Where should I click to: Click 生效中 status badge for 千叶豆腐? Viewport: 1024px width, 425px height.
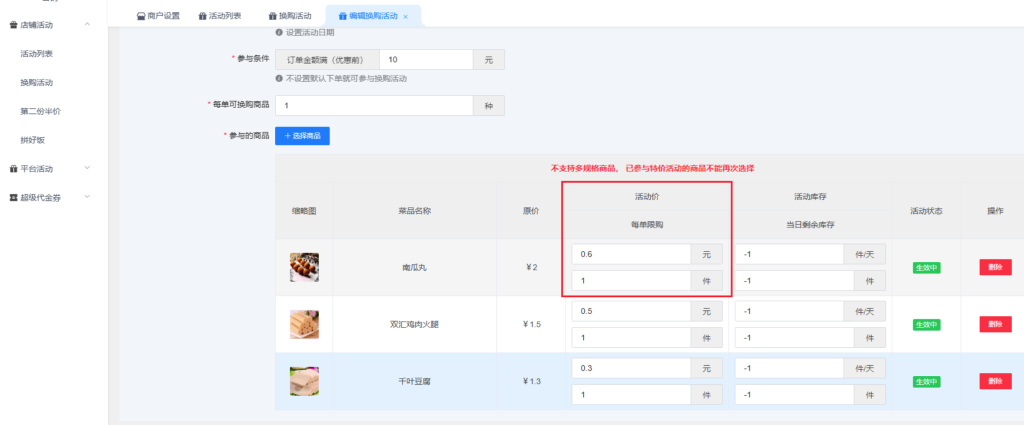click(x=926, y=381)
